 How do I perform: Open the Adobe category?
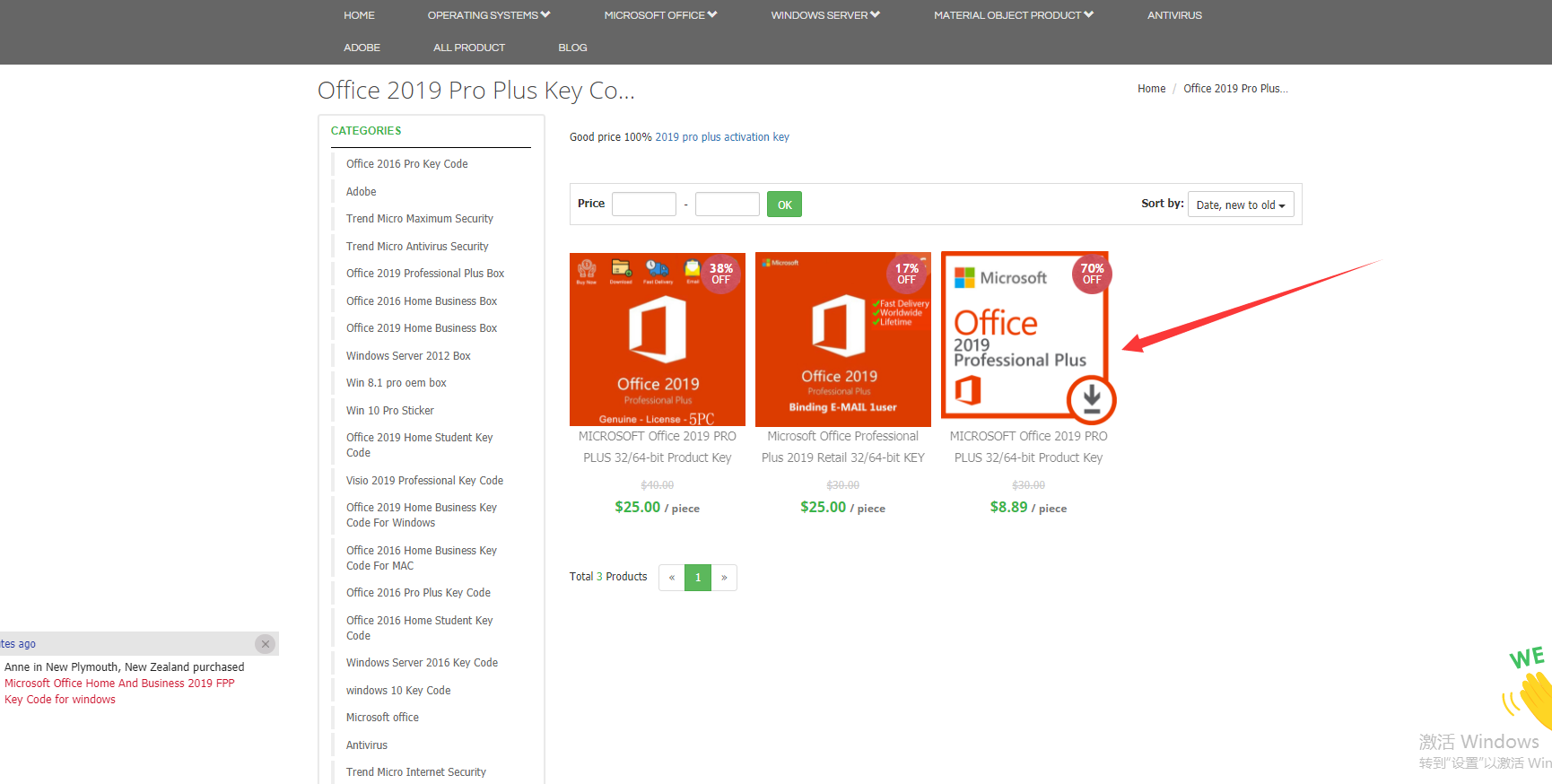point(362,192)
